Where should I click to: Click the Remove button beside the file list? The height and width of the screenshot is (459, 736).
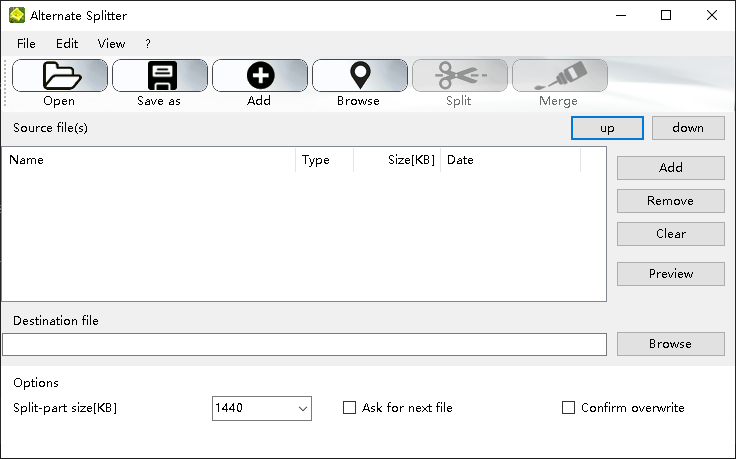tap(670, 201)
